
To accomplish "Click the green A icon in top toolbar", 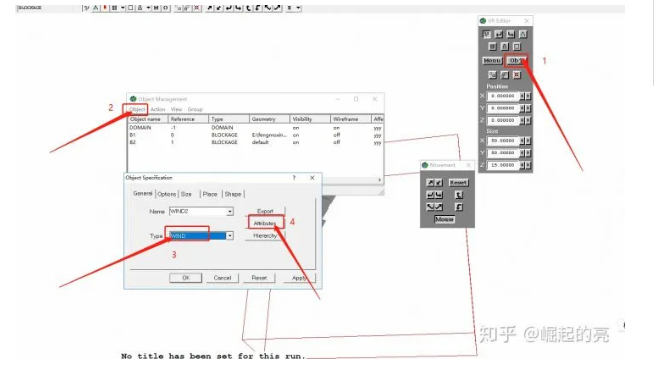I will point(96,8).
